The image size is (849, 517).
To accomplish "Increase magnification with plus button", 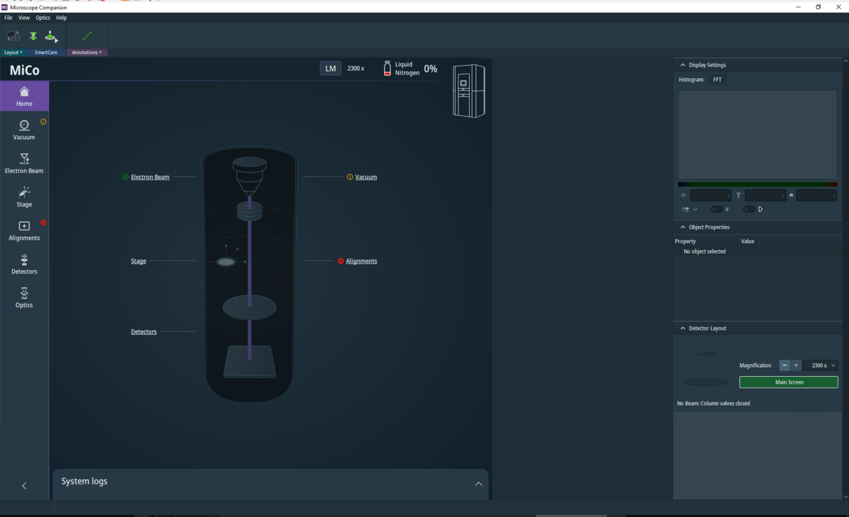I will (796, 365).
